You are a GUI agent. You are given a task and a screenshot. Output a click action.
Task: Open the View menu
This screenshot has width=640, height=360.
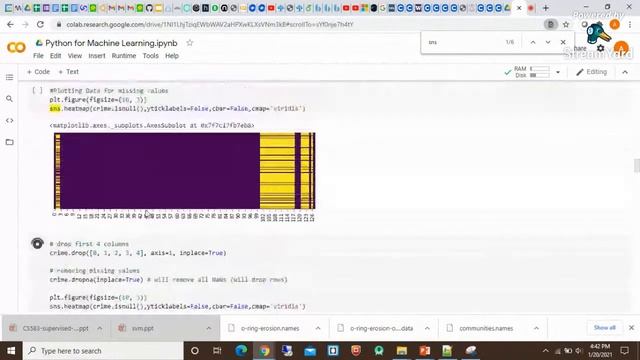pos(75,56)
